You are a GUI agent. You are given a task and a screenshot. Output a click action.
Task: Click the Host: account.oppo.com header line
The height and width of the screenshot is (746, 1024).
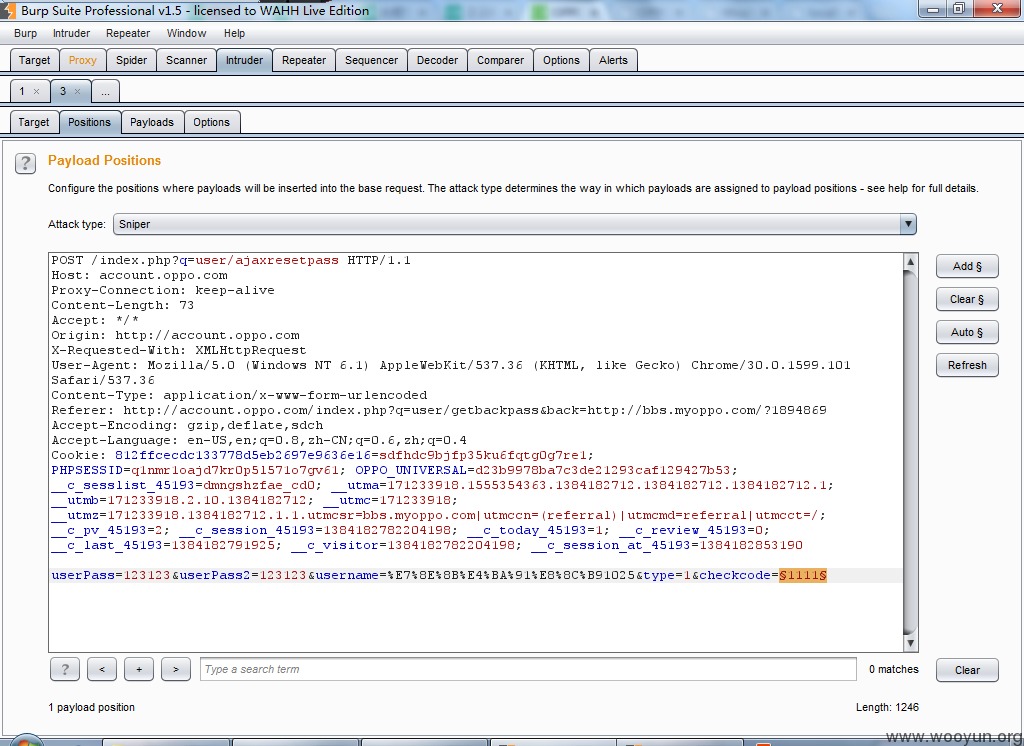[x=140, y=276]
